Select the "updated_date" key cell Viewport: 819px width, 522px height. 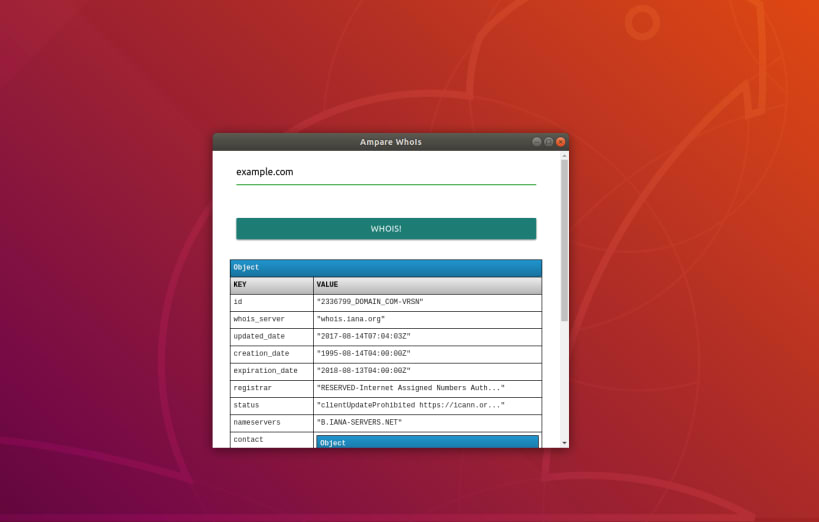point(272,337)
